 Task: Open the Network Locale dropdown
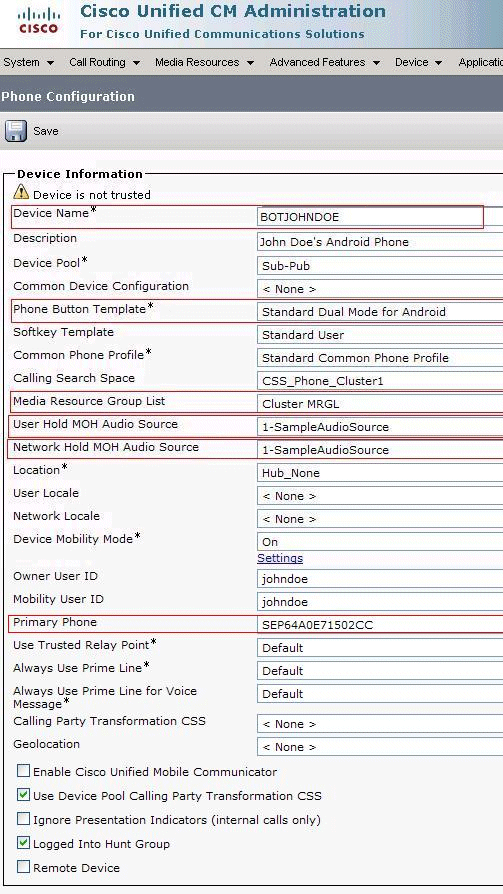pyautogui.click(x=380, y=519)
